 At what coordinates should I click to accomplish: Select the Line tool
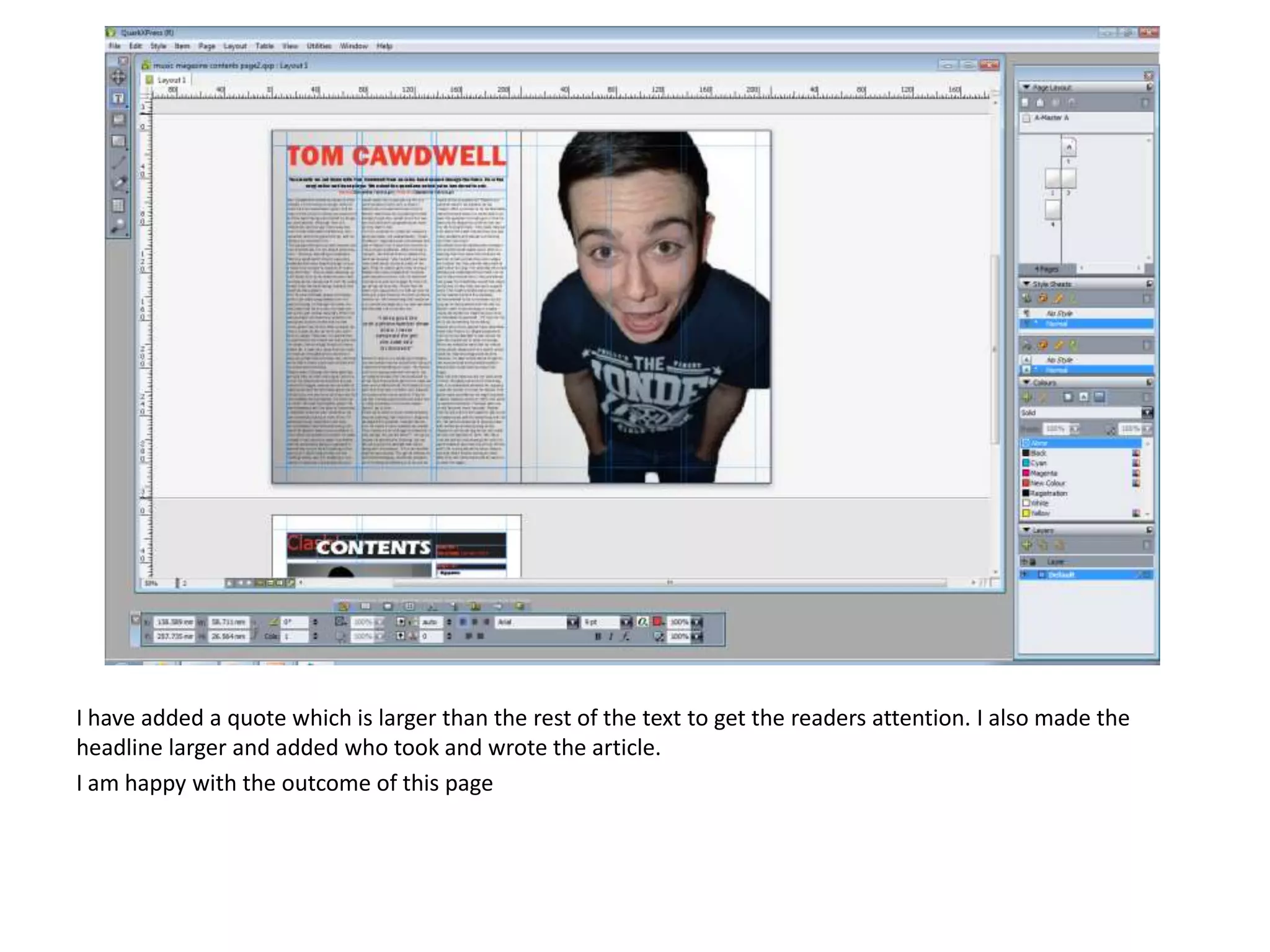pos(118,162)
